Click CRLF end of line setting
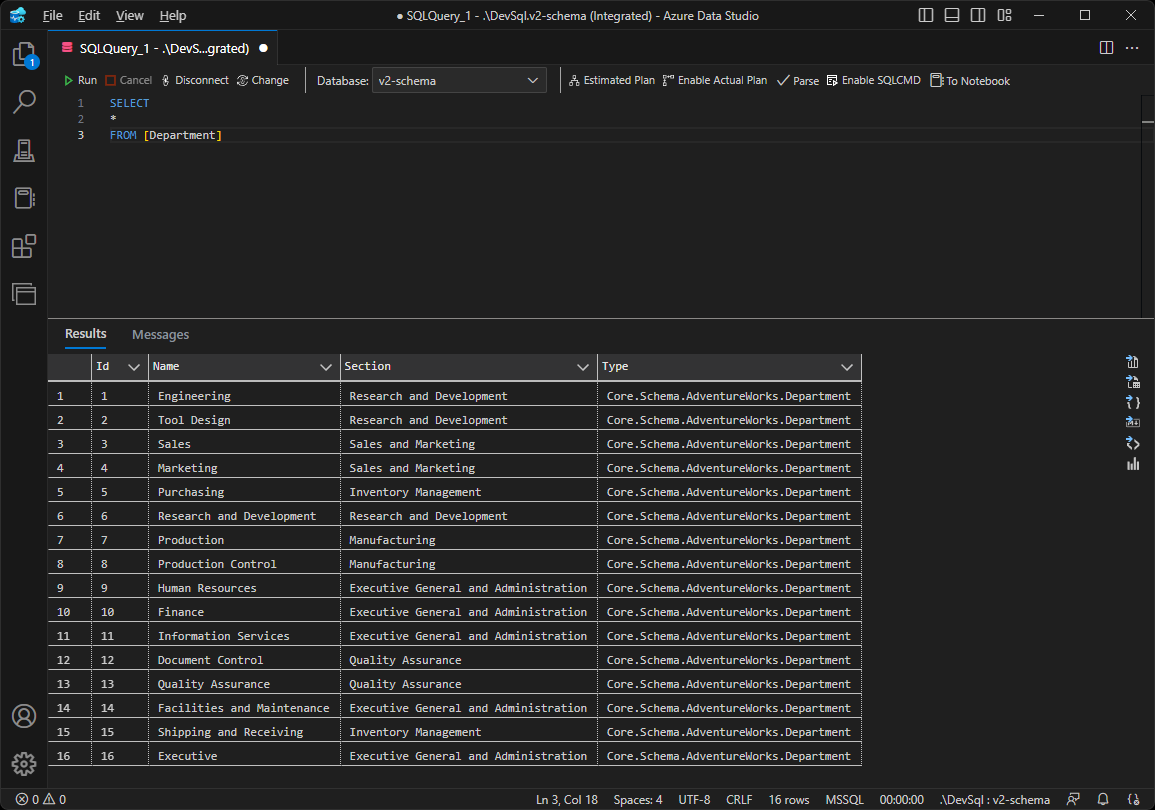The height and width of the screenshot is (810, 1155). [739, 800]
